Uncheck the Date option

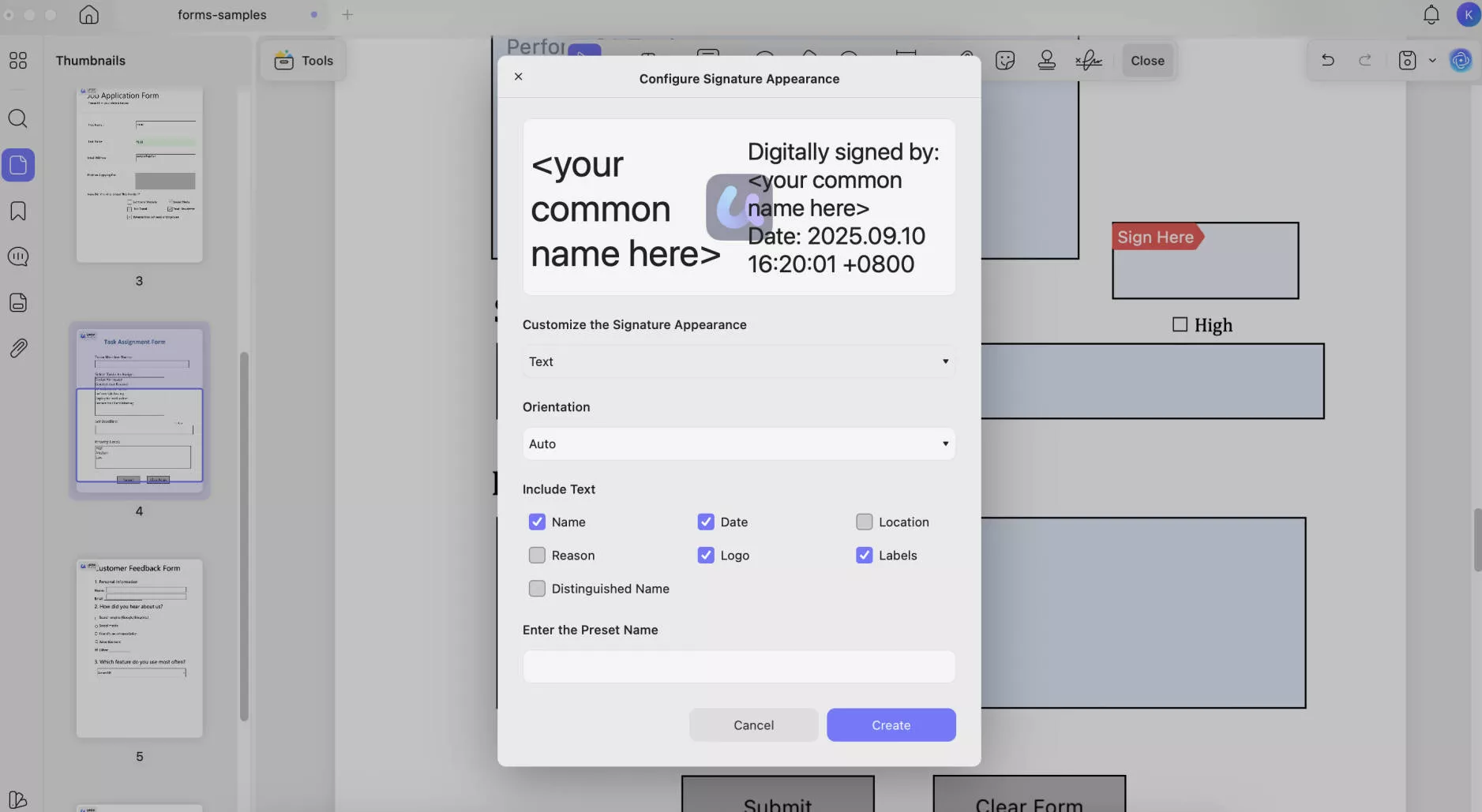705,522
